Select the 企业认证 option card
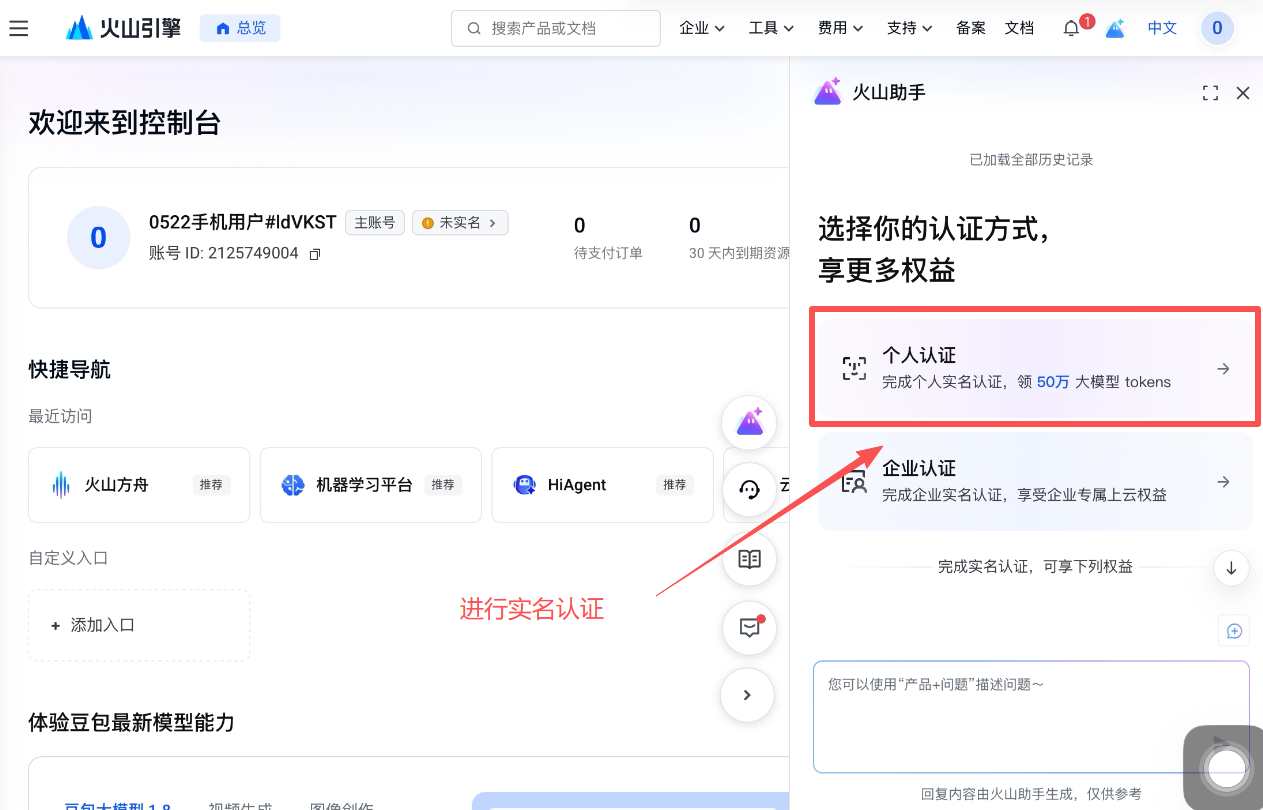 [1035, 481]
